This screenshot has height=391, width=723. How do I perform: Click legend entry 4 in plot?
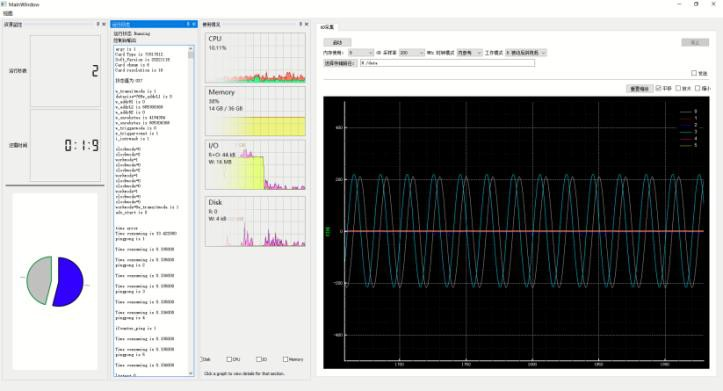point(689,138)
